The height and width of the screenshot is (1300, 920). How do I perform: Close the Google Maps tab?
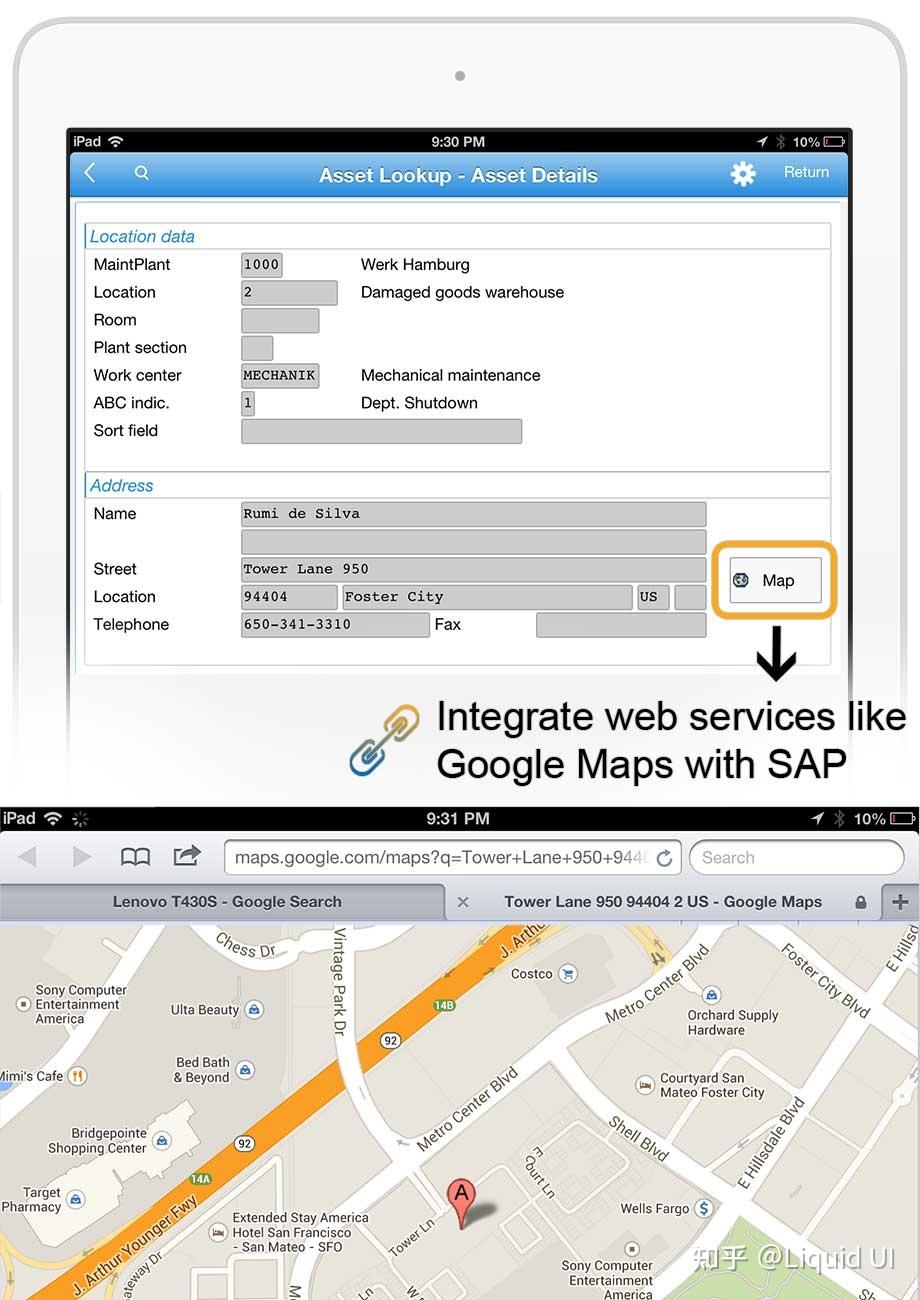pos(463,901)
